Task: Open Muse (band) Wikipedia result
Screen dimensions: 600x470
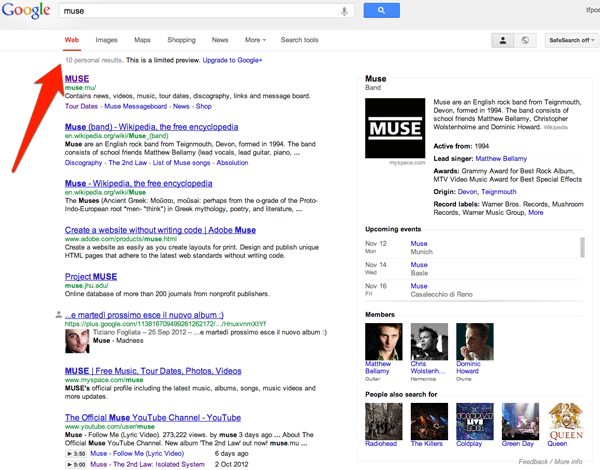Action: click(x=152, y=127)
